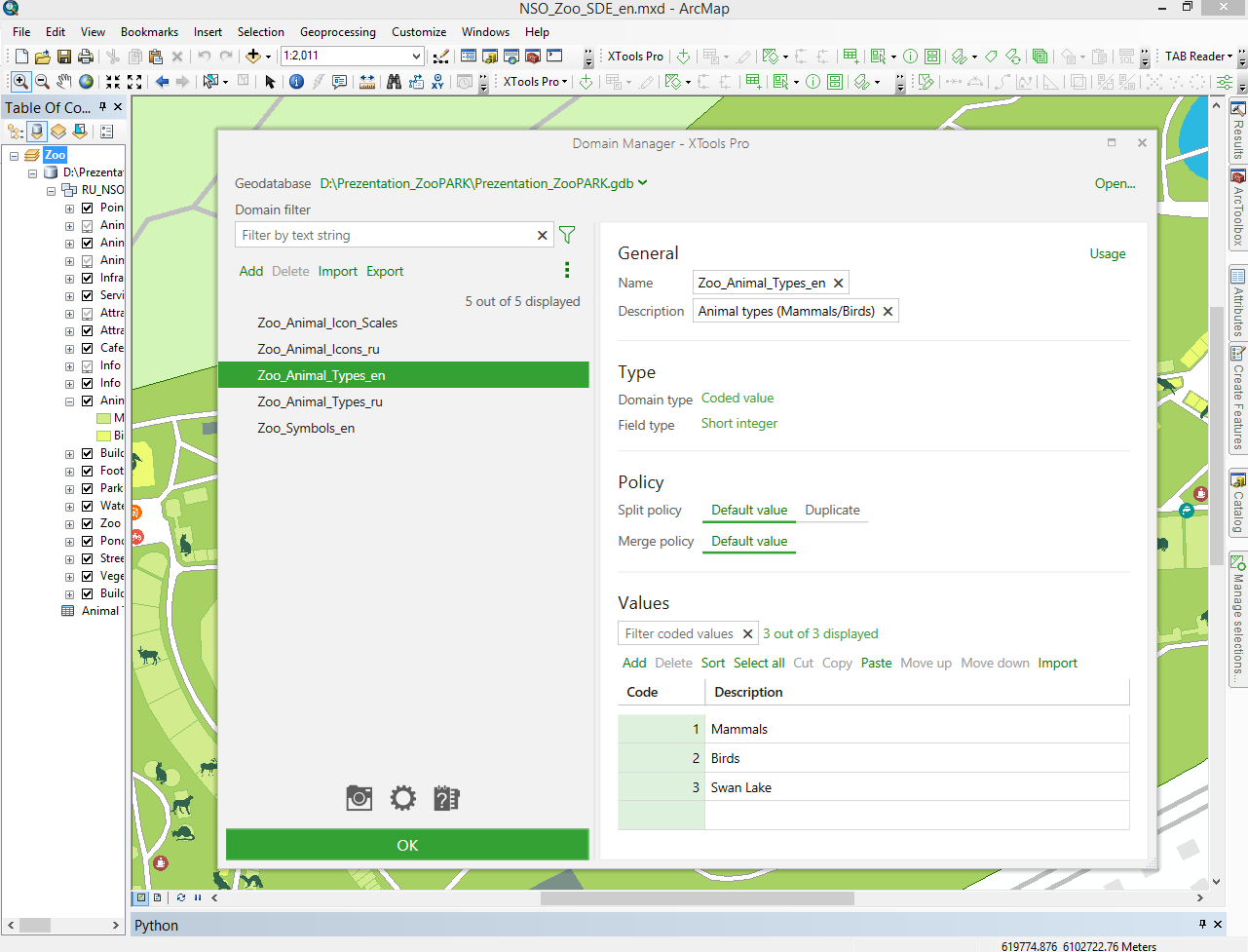This screenshot has height=952, width=1248.
Task: Toggle the Cafe layer checkbox
Action: click(88, 348)
